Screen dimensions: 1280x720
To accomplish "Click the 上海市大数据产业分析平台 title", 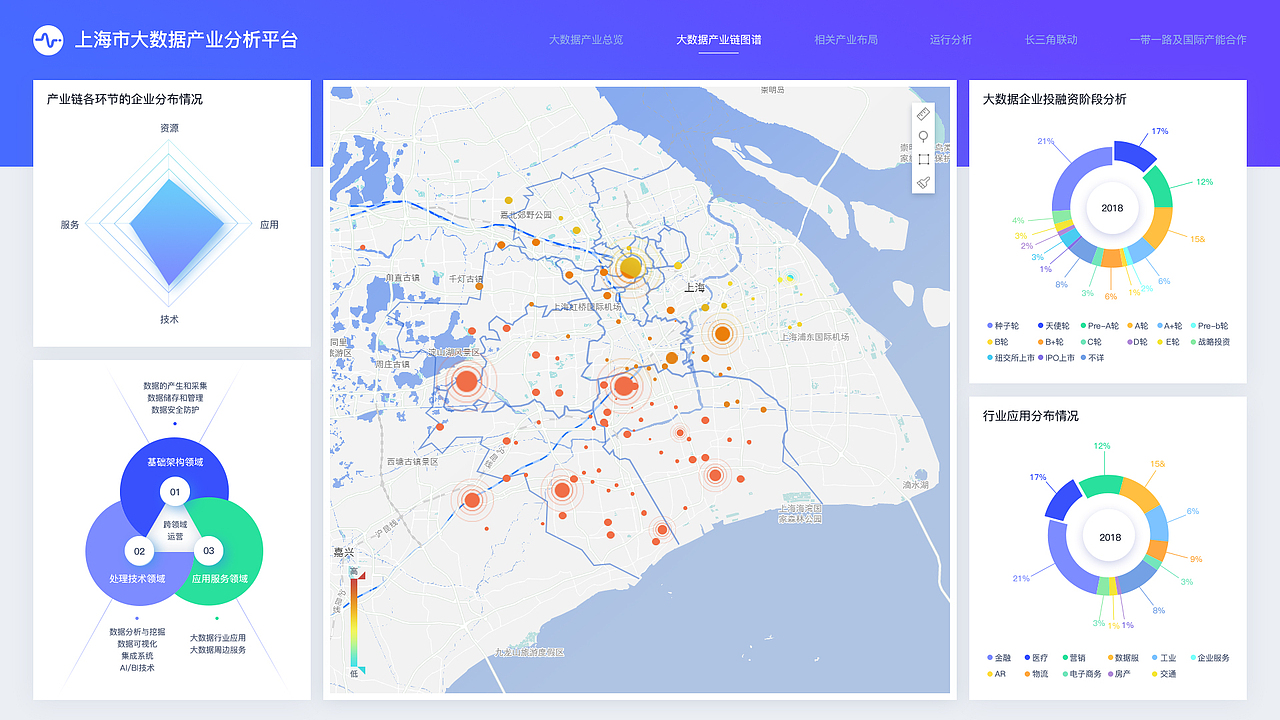I will tap(187, 40).
